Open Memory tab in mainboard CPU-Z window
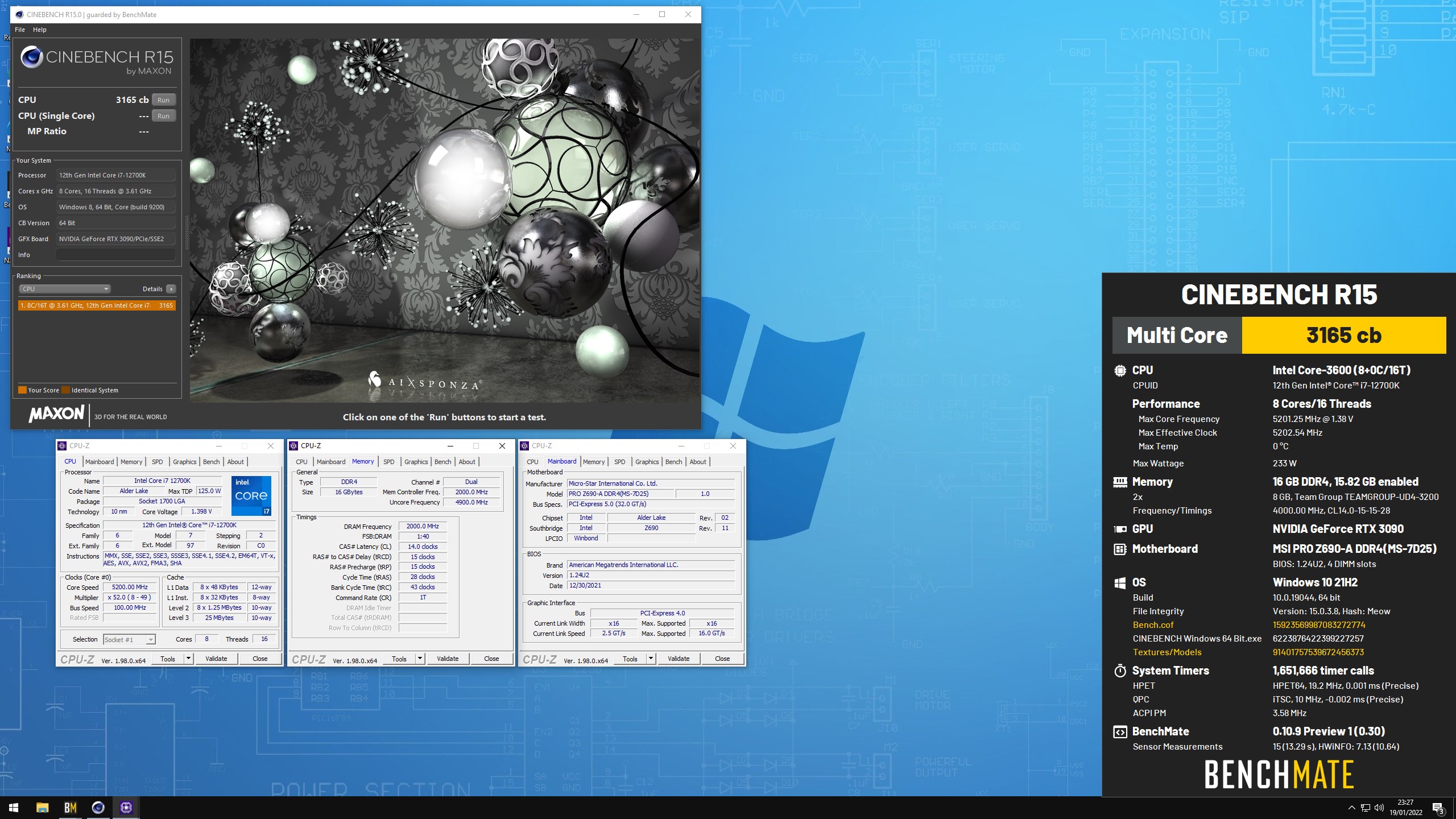 point(594,462)
